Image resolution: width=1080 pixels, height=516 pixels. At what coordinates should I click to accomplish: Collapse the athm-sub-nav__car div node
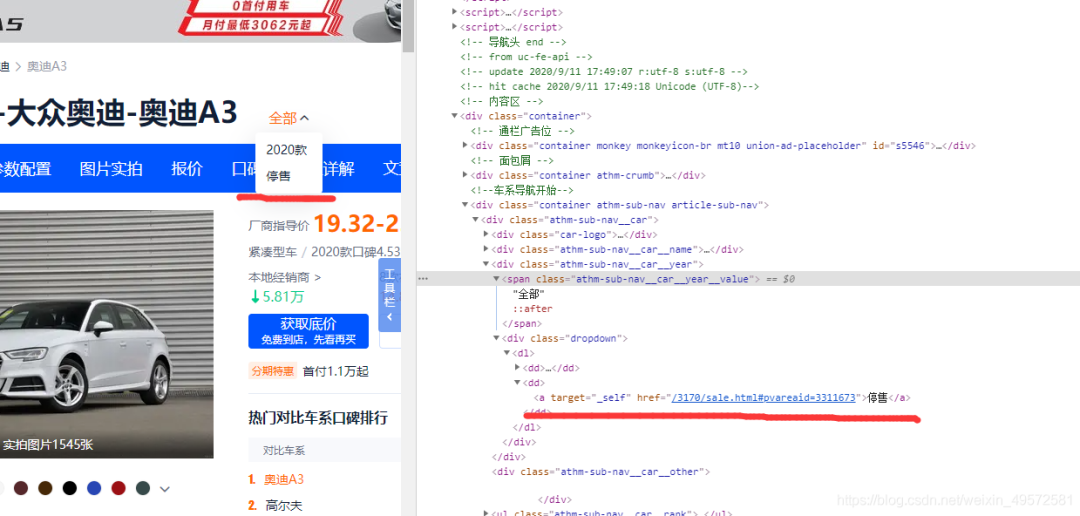tap(476, 220)
